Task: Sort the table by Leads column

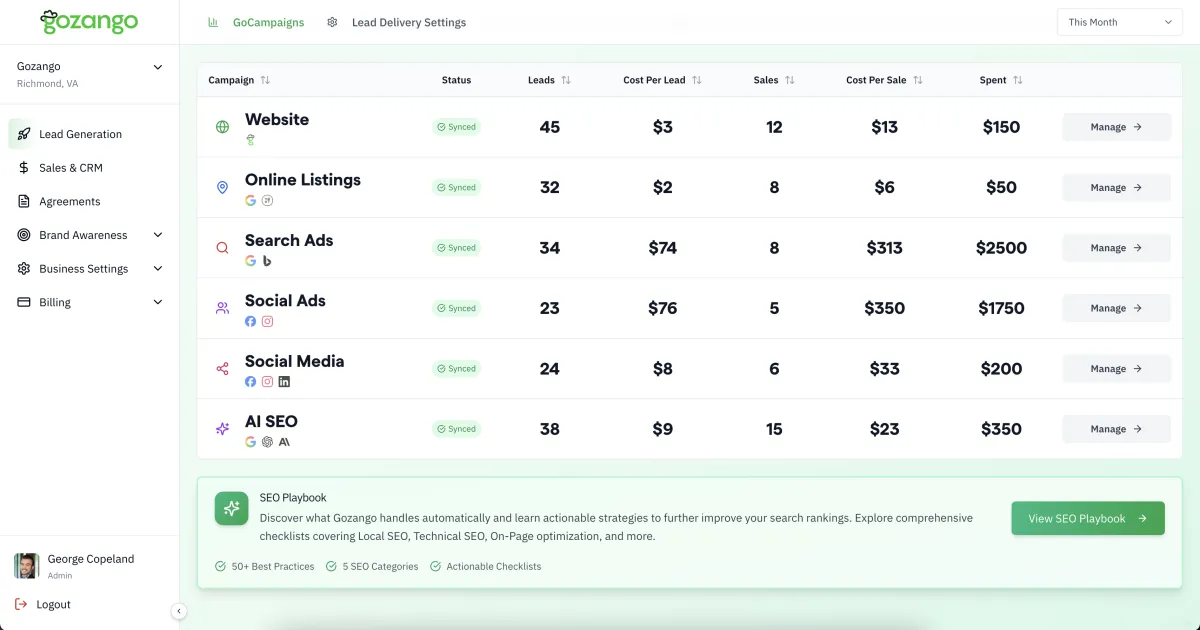Action: pyautogui.click(x=566, y=80)
